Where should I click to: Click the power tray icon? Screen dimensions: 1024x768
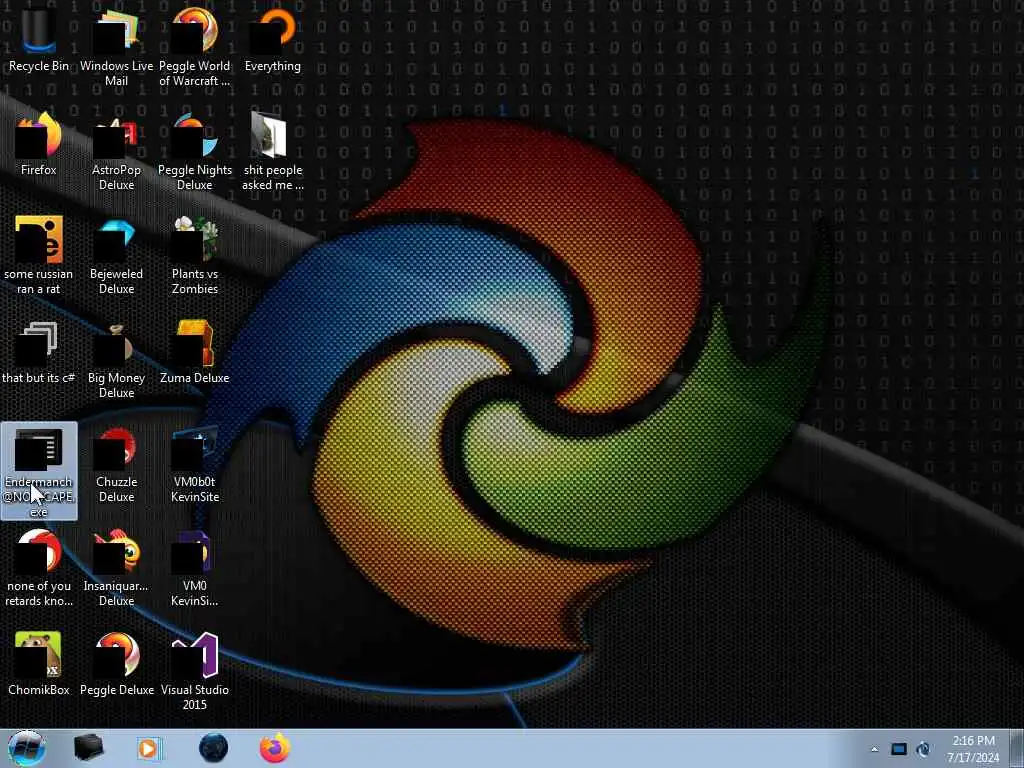(923, 749)
